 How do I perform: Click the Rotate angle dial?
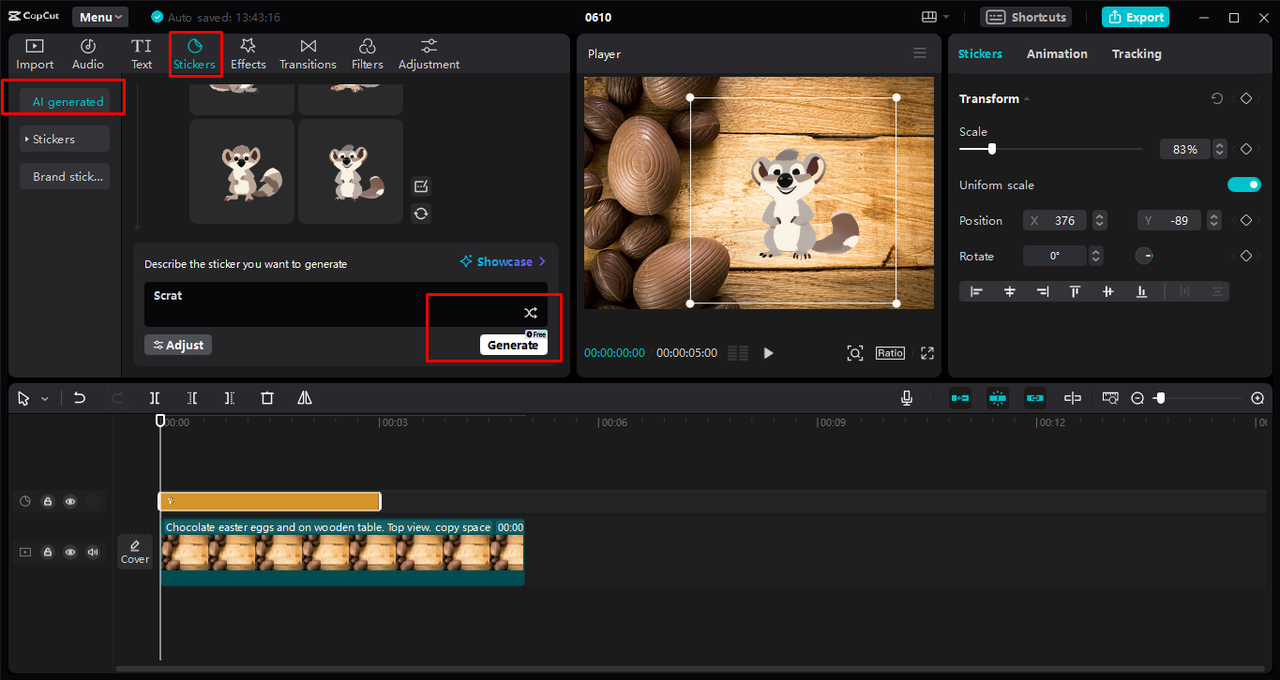(x=1145, y=256)
